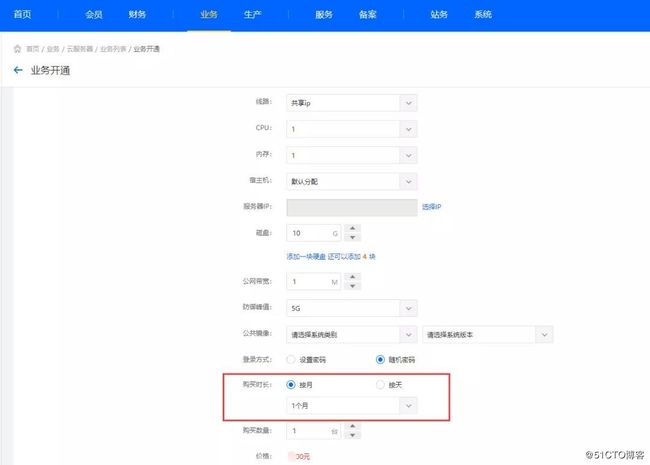Image resolution: width=650 pixels, height=465 pixels.
Task: Open the 会员 top navigation item
Action: (94, 15)
